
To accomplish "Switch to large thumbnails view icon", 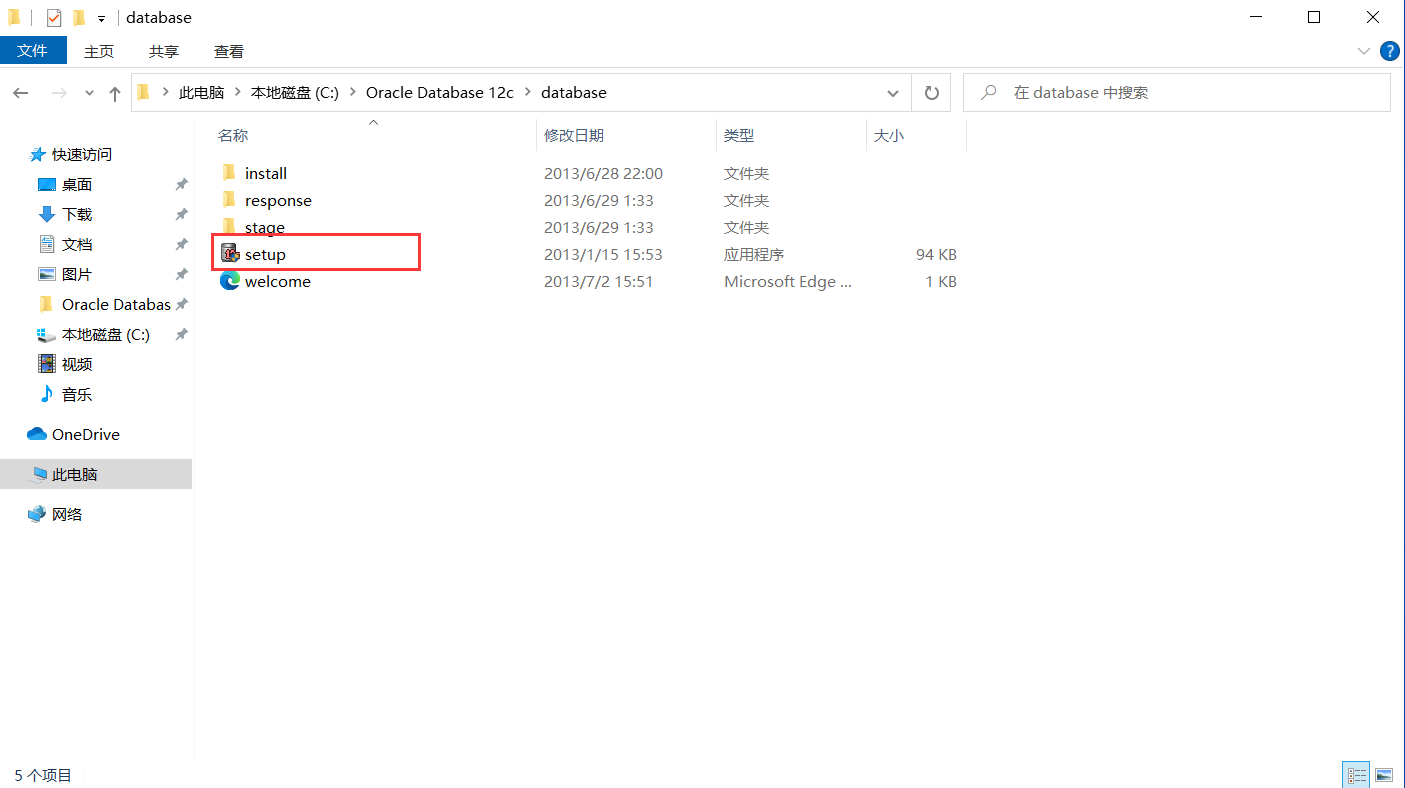I will (1384, 775).
